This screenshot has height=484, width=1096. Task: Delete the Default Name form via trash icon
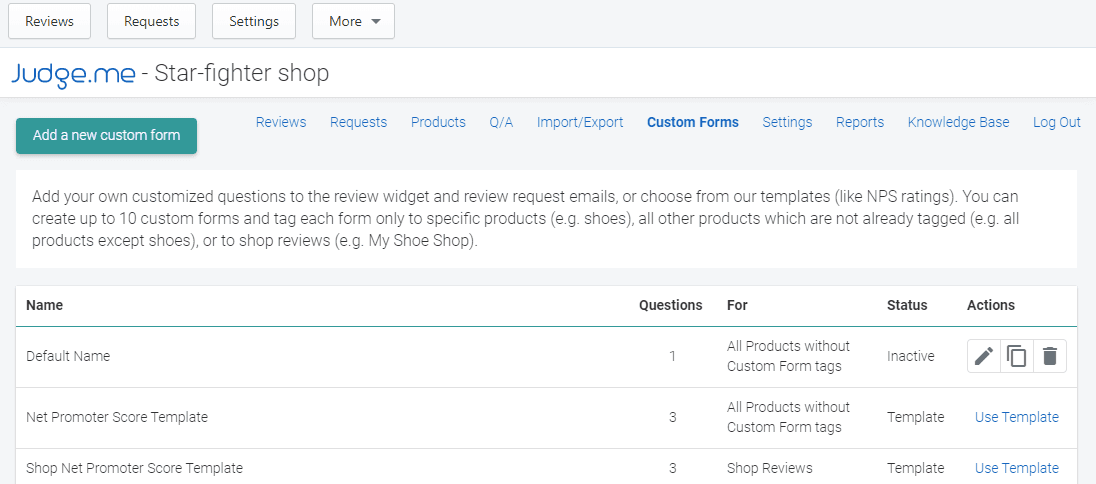click(1049, 356)
